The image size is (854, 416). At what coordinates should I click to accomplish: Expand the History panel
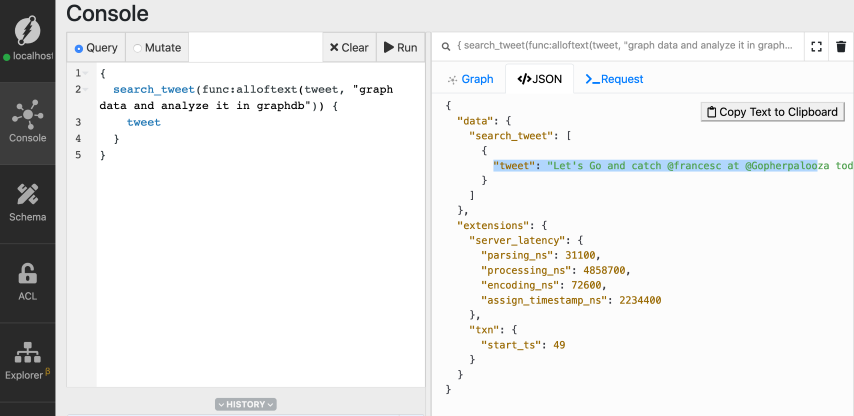click(x=245, y=404)
